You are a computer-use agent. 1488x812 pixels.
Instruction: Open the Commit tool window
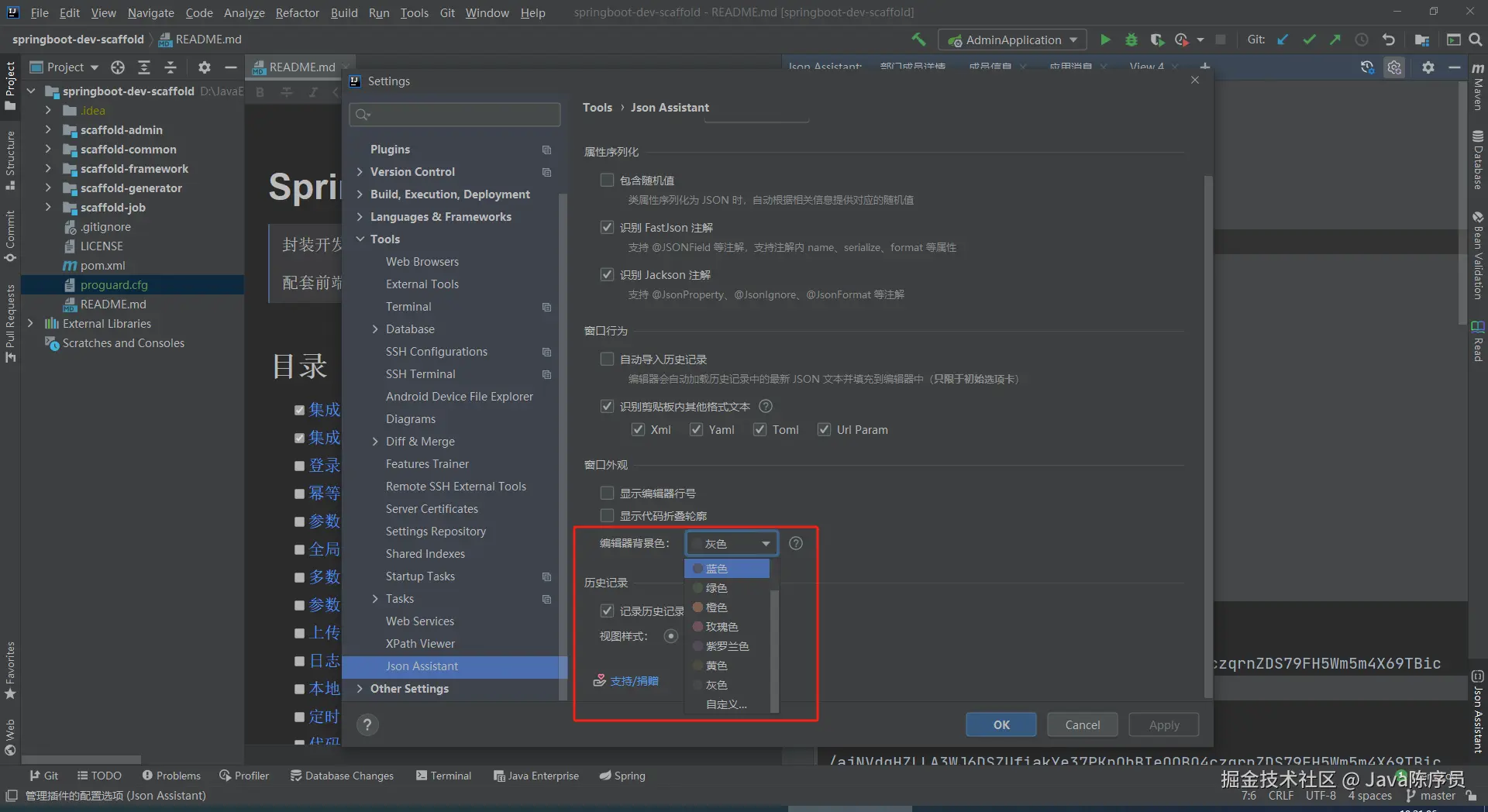[x=10, y=236]
